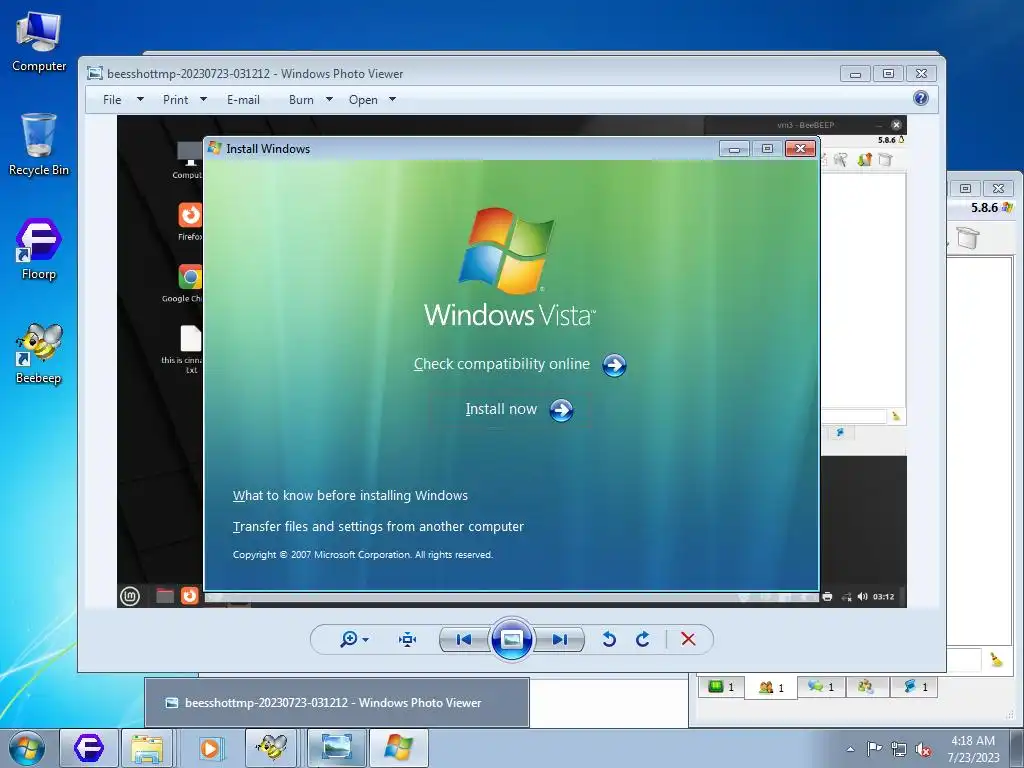Minimize the Windows Photo Viewer window
This screenshot has width=1024, height=768.
click(x=856, y=74)
